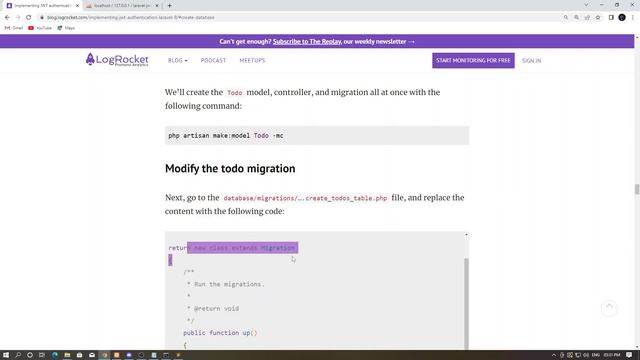The height and width of the screenshot is (360, 640).
Task: Click the LogRocket logo
Action: pos(117,60)
